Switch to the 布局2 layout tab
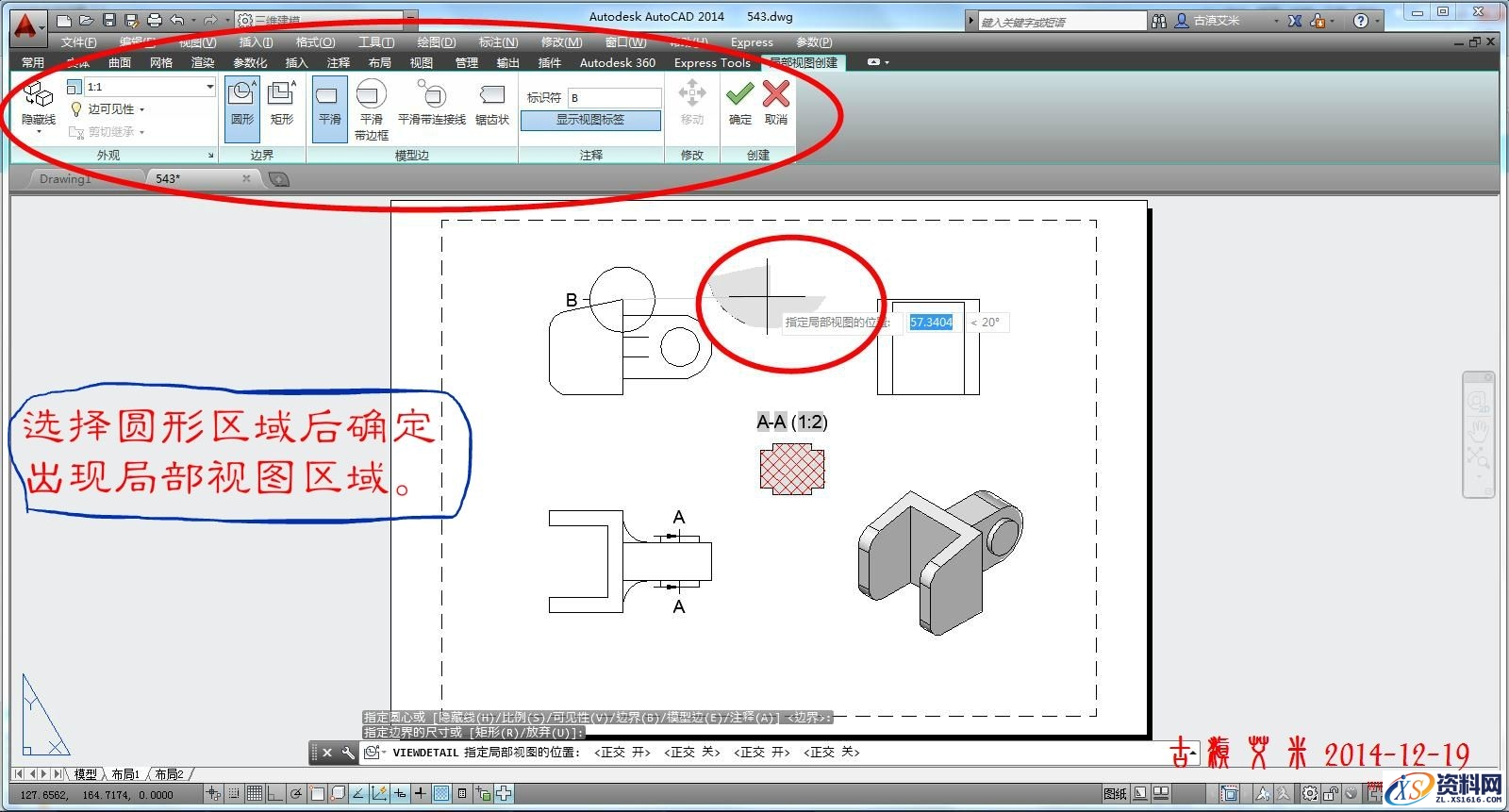This screenshot has width=1509, height=812. pyautogui.click(x=169, y=774)
